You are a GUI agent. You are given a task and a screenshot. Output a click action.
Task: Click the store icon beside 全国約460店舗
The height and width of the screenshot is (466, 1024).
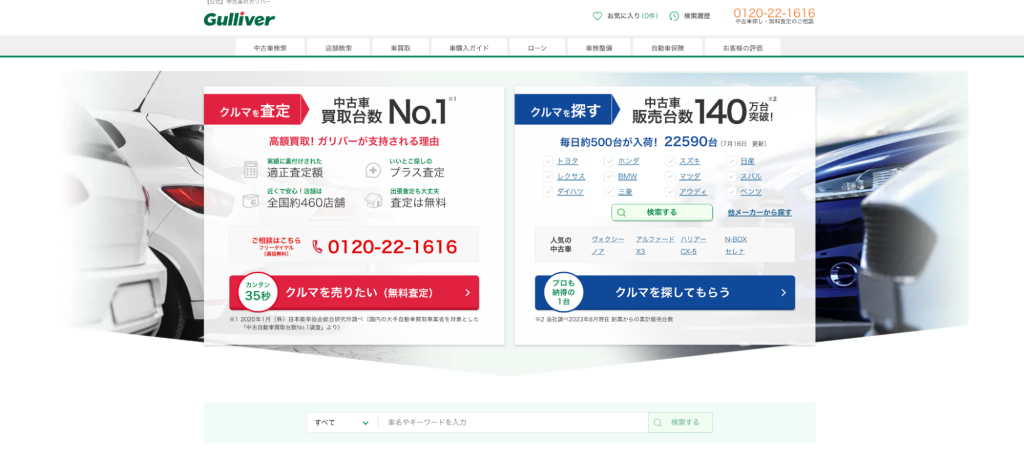(x=250, y=199)
